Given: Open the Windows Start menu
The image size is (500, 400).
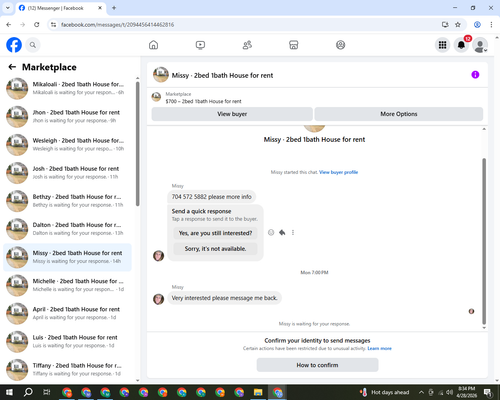Looking at the screenshot, I should click(x=9, y=392).
